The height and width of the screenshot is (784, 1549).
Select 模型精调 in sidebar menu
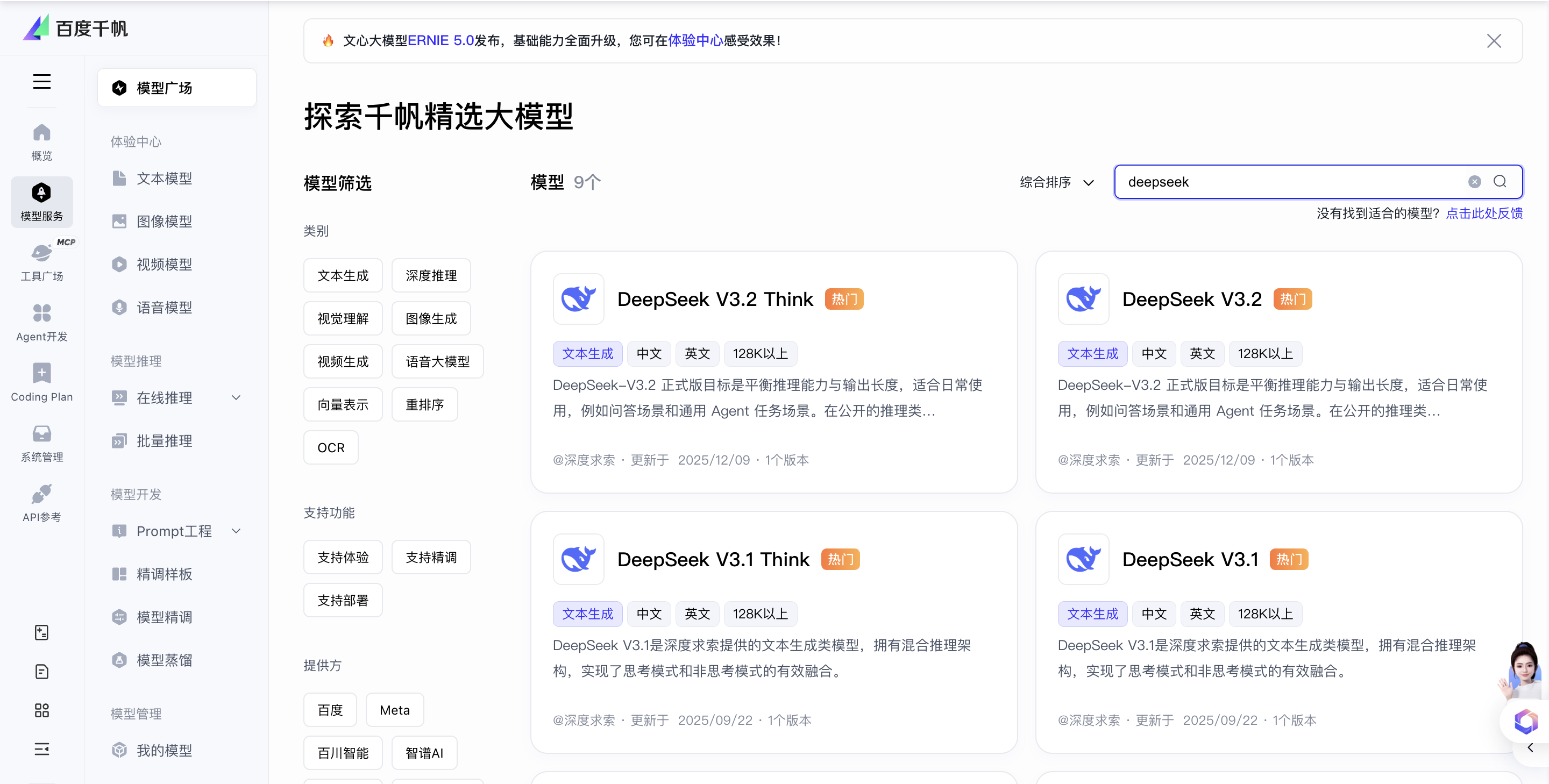(x=164, y=617)
